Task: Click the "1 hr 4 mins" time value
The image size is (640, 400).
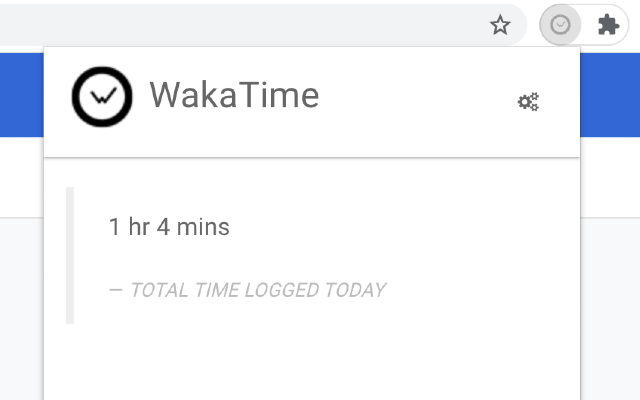Action: coord(169,227)
